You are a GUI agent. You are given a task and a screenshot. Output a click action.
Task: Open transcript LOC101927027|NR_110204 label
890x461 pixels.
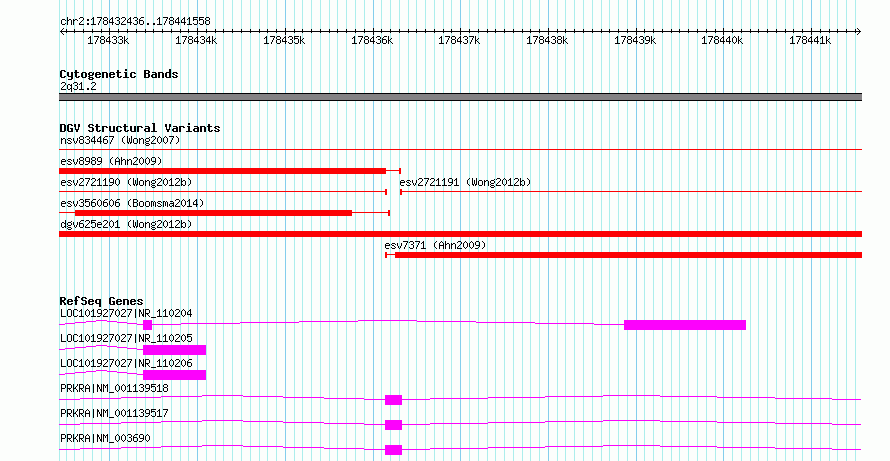pos(126,313)
